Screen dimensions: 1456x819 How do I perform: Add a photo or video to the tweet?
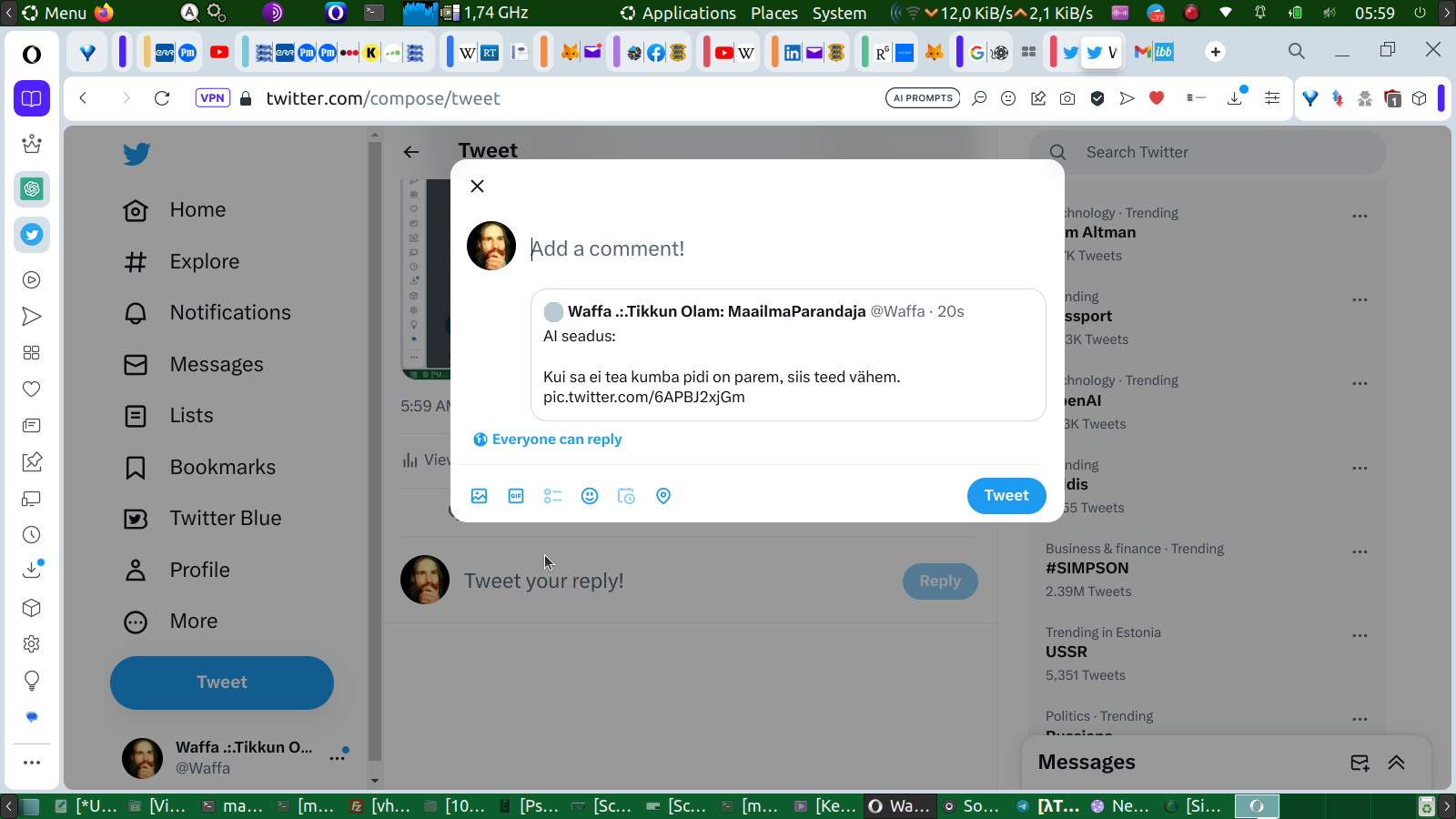[480, 496]
